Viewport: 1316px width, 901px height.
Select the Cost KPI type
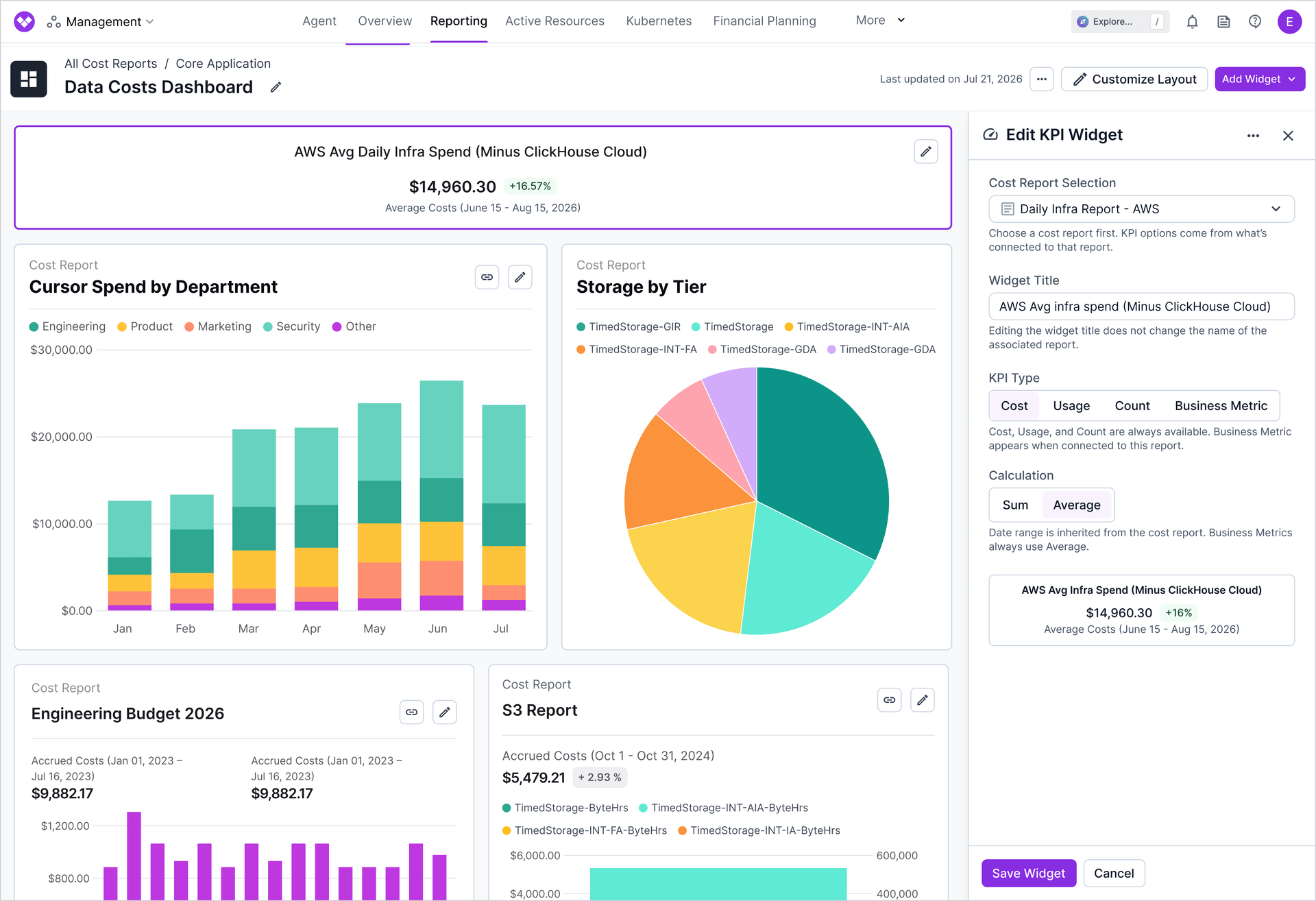[1014, 406]
